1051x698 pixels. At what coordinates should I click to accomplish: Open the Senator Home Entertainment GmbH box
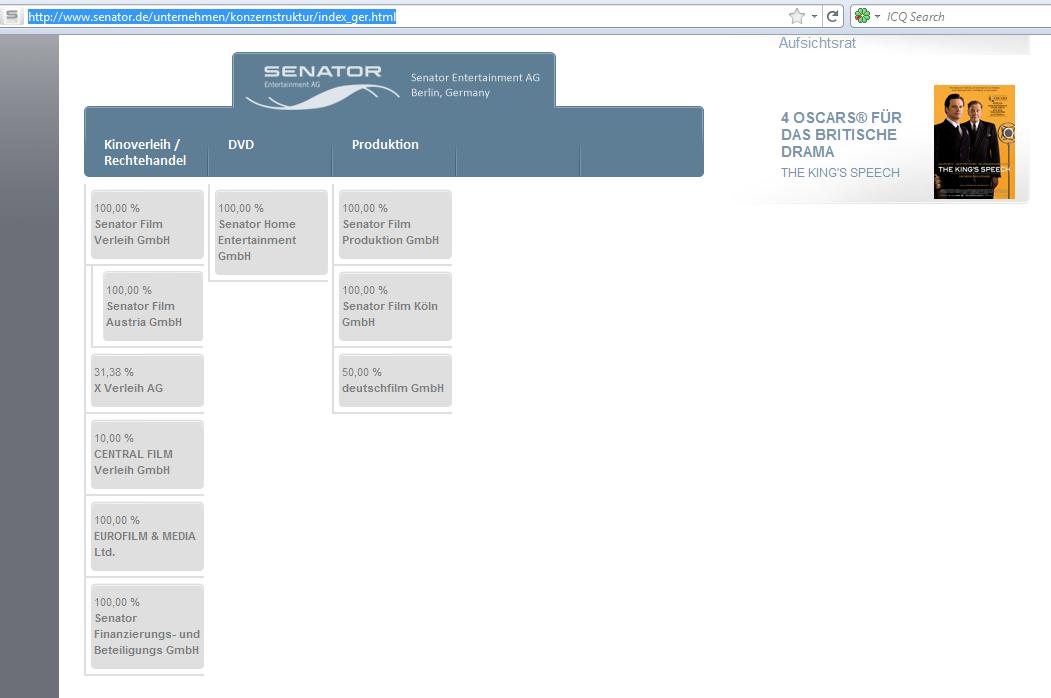[271, 232]
